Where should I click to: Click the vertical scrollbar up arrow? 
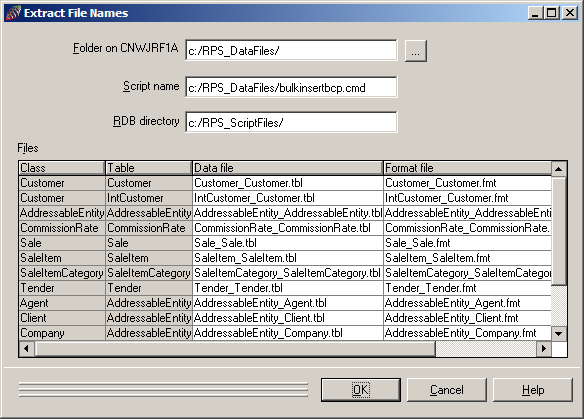click(x=558, y=169)
